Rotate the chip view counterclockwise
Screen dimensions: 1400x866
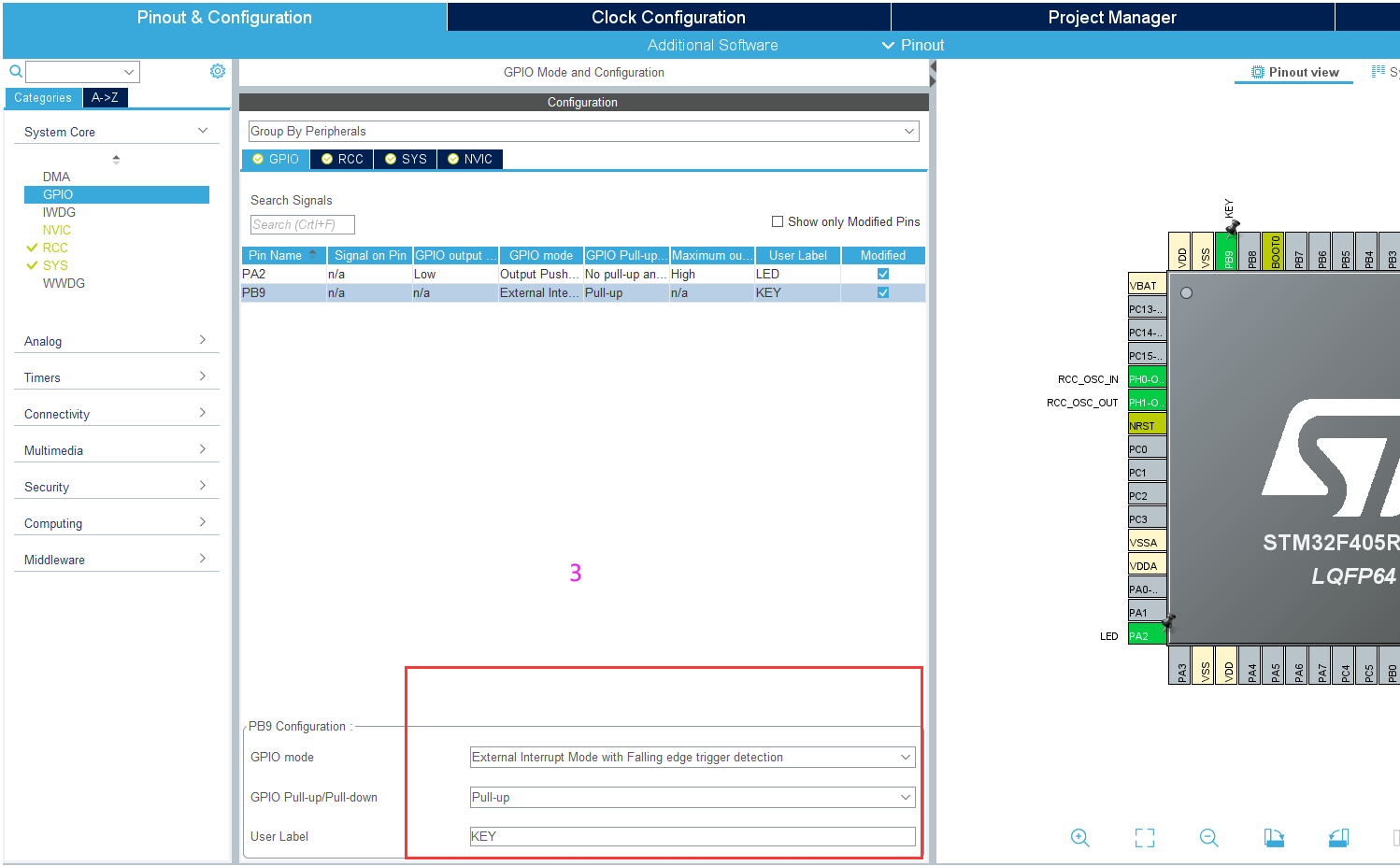pos(1338,838)
